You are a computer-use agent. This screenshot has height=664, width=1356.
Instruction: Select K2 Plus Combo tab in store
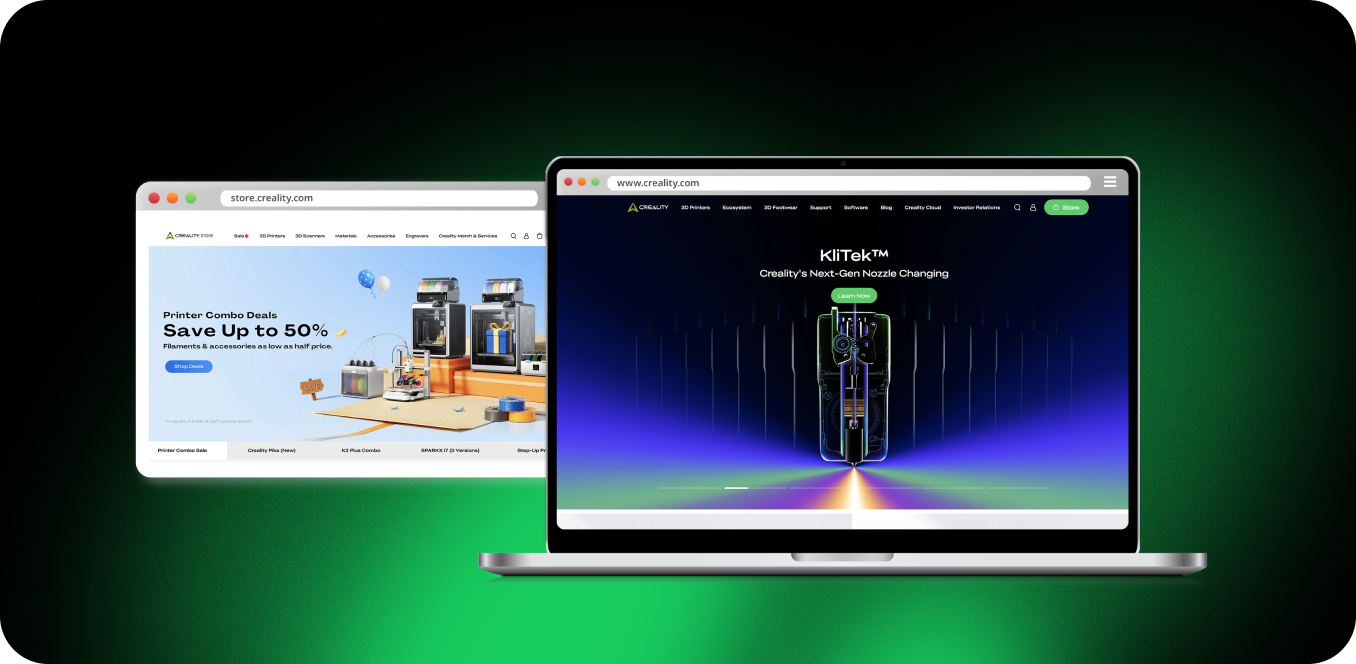pyautogui.click(x=361, y=450)
